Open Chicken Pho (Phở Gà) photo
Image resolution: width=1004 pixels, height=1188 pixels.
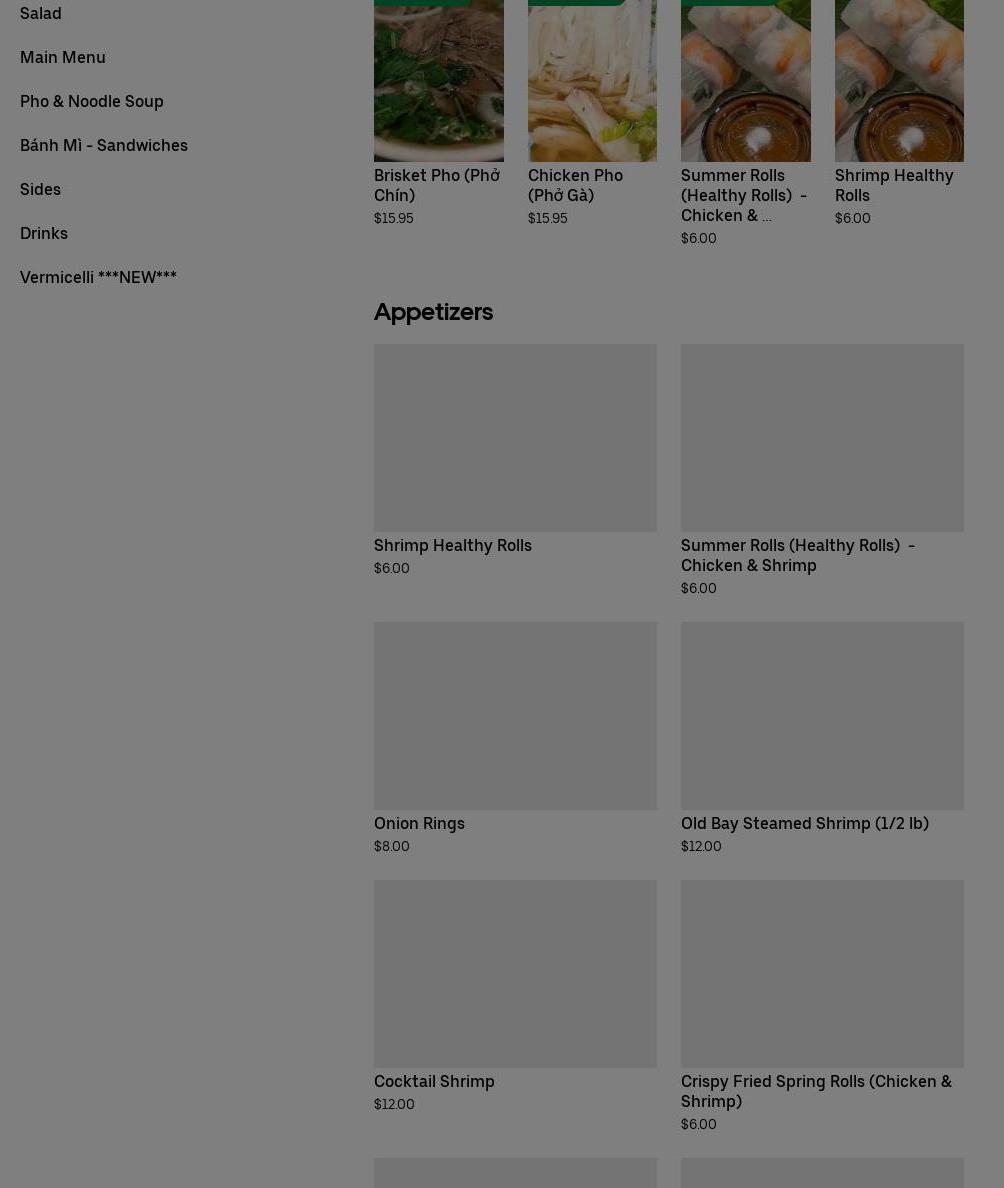pyautogui.click(x=593, y=80)
